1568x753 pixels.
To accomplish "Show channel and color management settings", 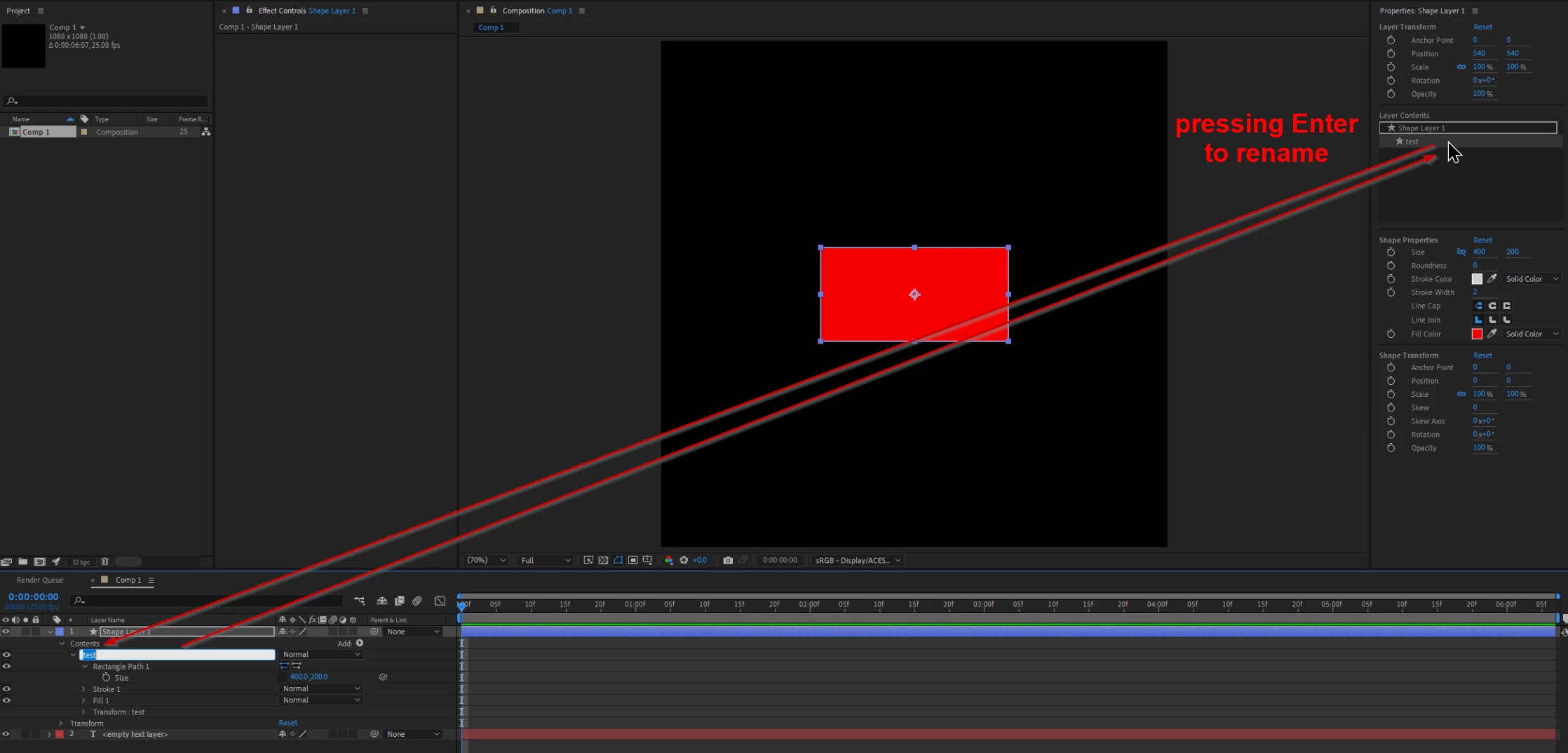I will (x=669, y=560).
